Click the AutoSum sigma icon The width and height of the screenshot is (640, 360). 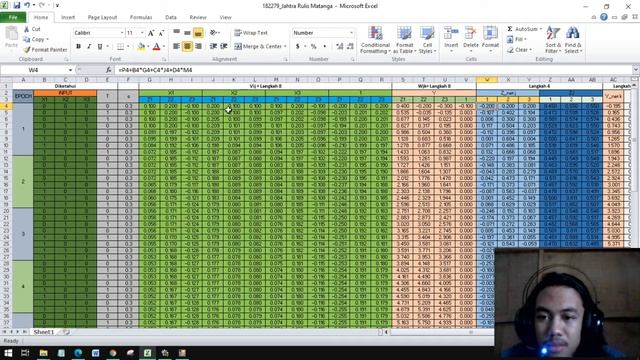pyautogui.click(x=510, y=29)
